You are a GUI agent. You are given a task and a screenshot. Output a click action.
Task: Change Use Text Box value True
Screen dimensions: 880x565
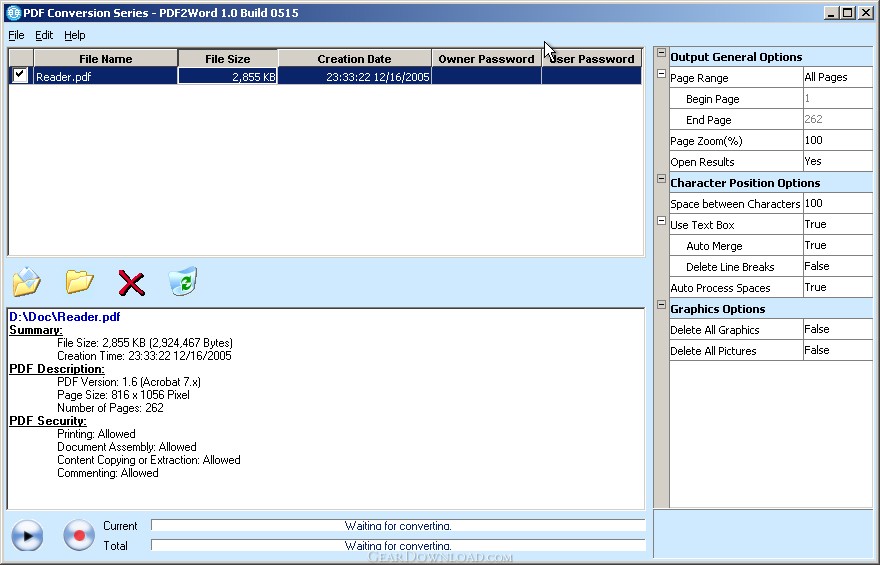pyautogui.click(x=837, y=224)
